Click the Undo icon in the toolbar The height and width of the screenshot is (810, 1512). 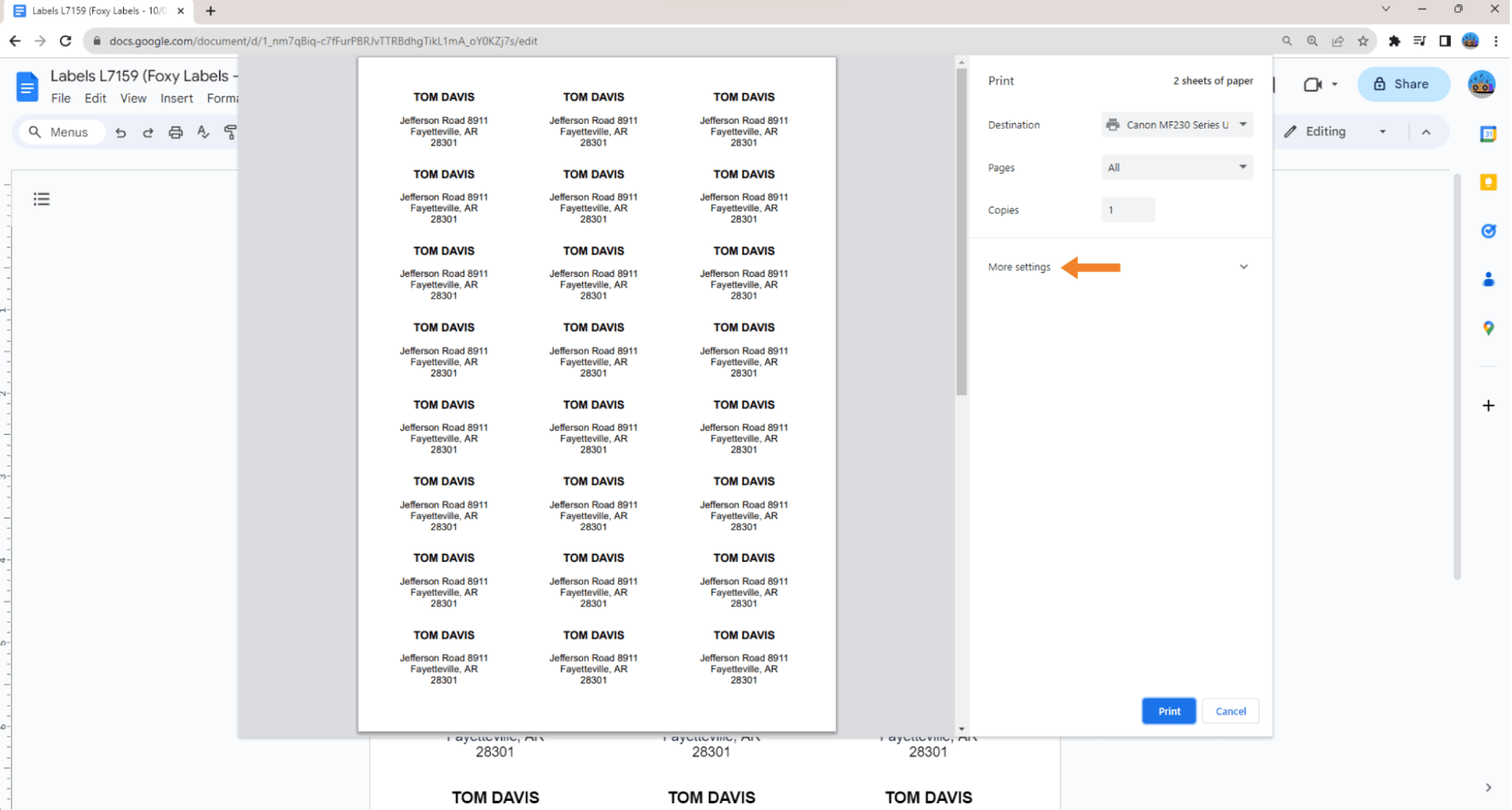(x=121, y=132)
